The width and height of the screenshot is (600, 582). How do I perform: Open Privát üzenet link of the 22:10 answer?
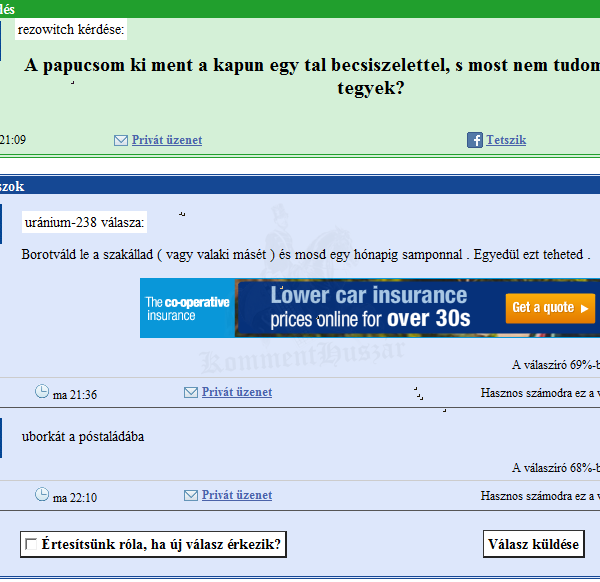(237, 495)
